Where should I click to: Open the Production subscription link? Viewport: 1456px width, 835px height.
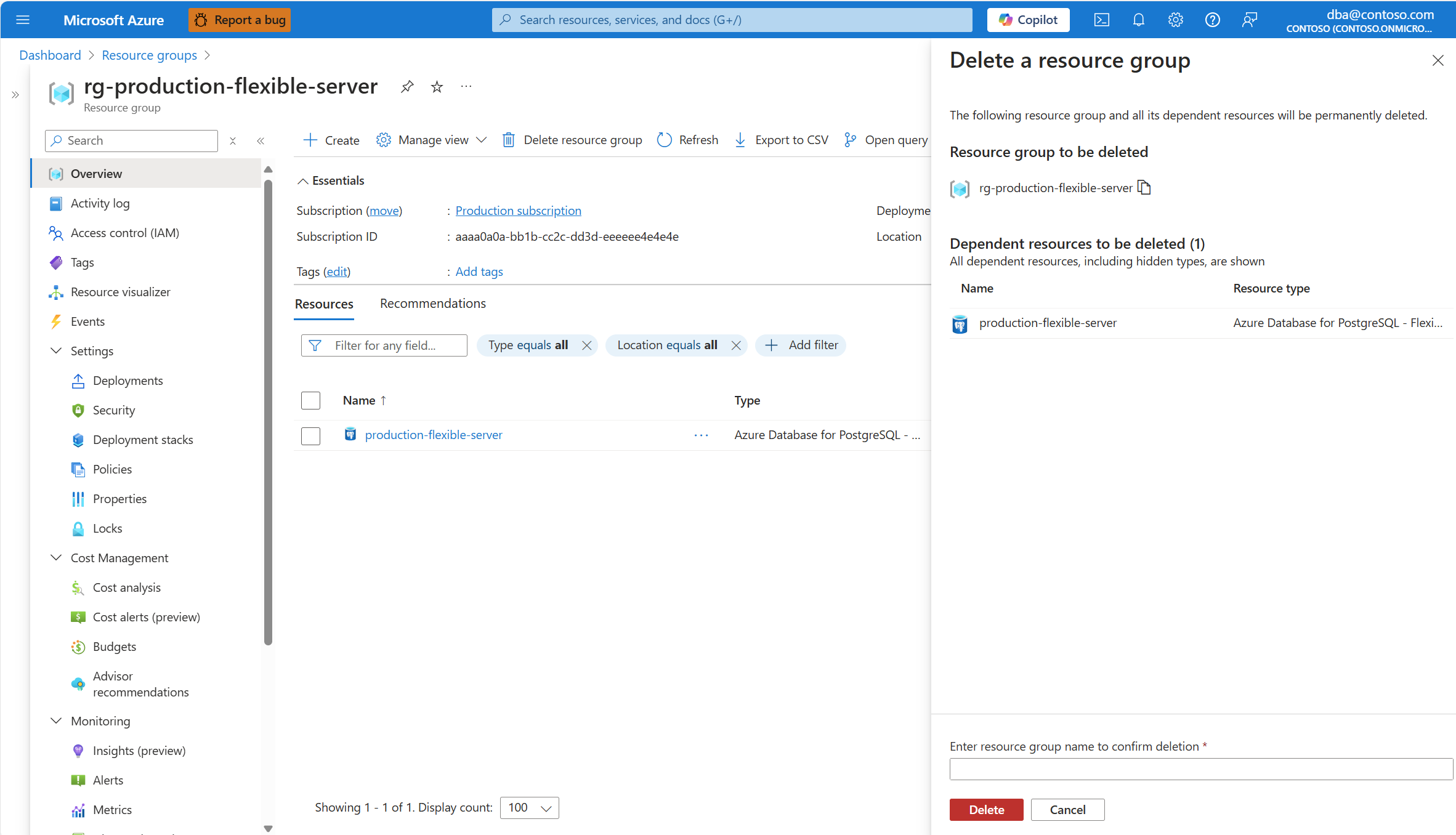point(518,211)
